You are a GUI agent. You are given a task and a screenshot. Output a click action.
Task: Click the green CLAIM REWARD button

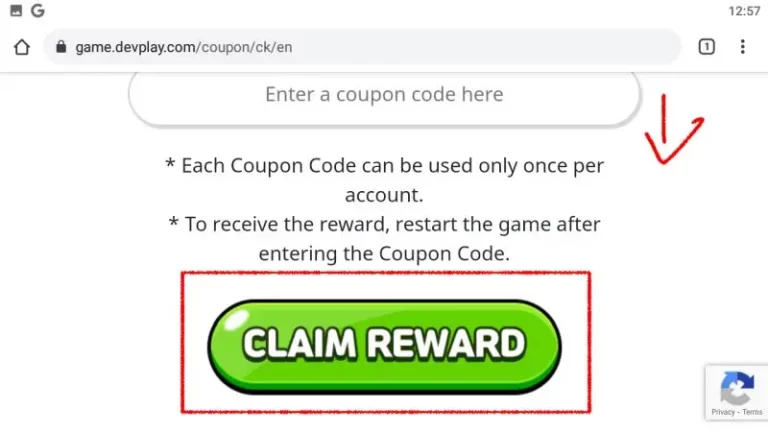[384, 347]
